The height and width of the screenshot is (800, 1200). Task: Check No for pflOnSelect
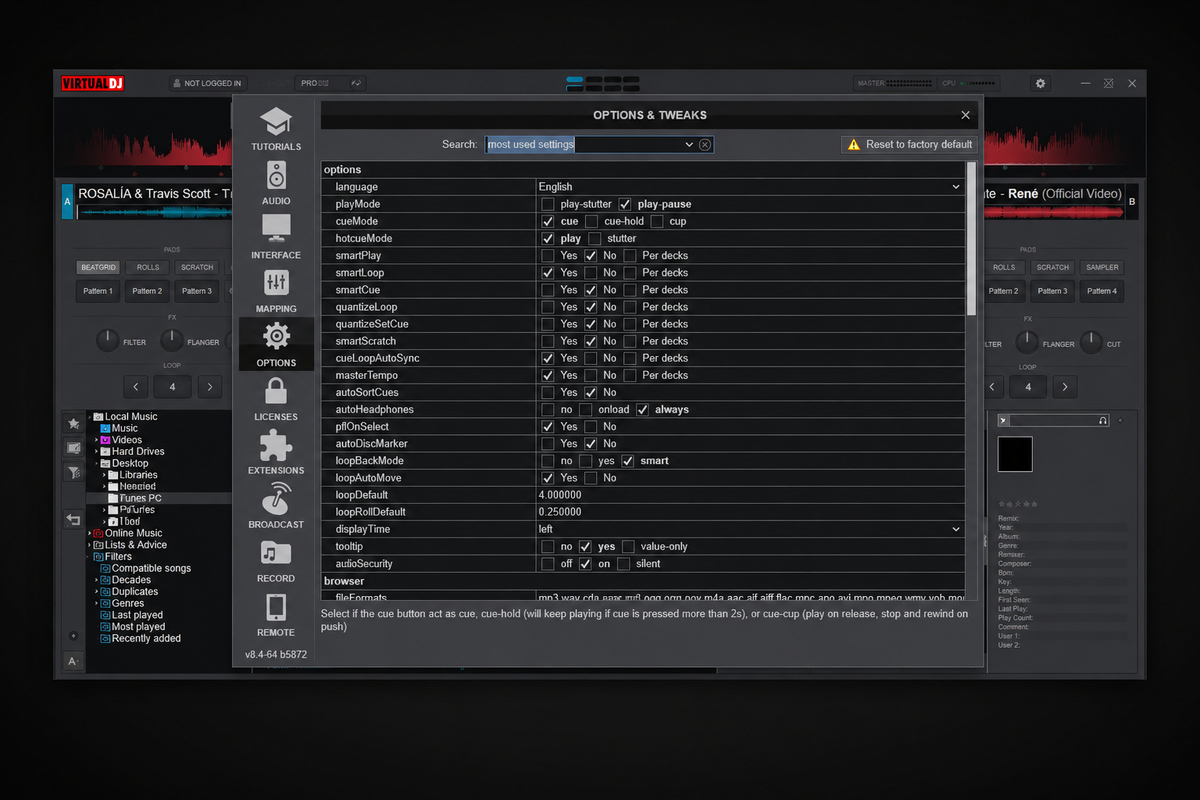pos(591,426)
